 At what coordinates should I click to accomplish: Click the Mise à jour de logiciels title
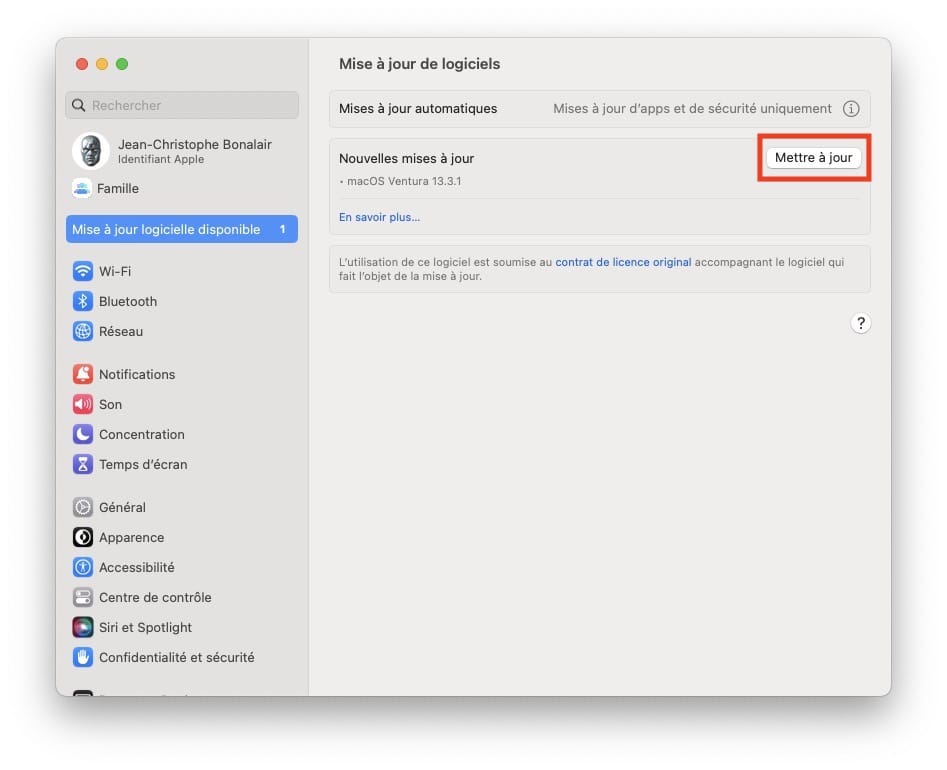coord(419,64)
